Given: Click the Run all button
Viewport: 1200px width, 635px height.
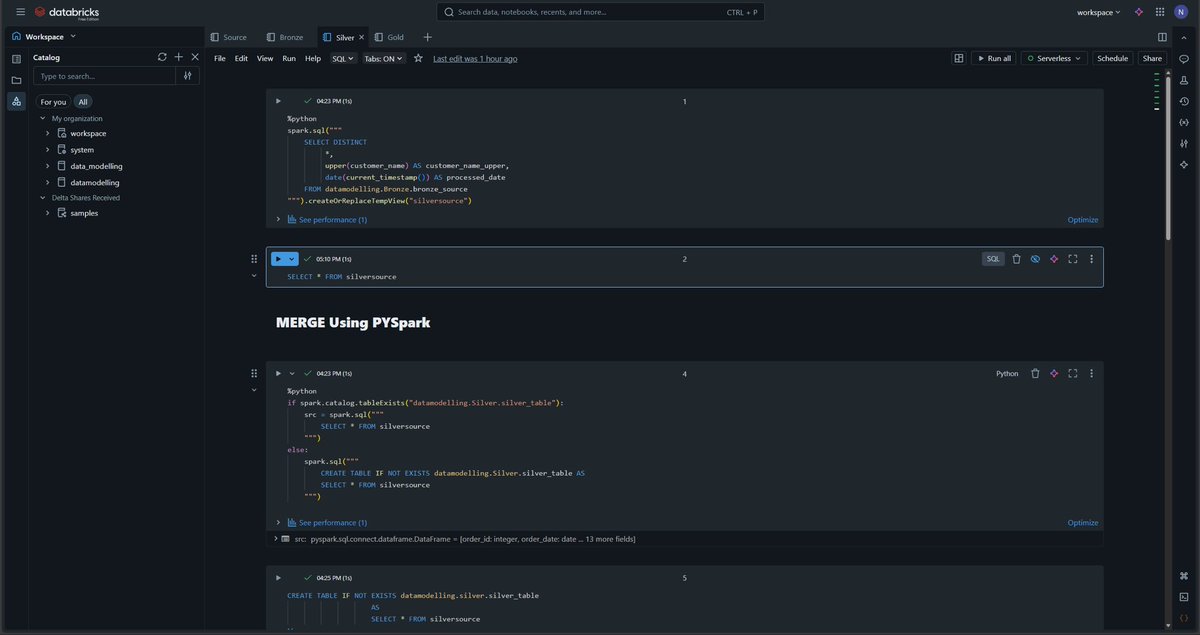Looking at the screenshot, I should [993, 58].
